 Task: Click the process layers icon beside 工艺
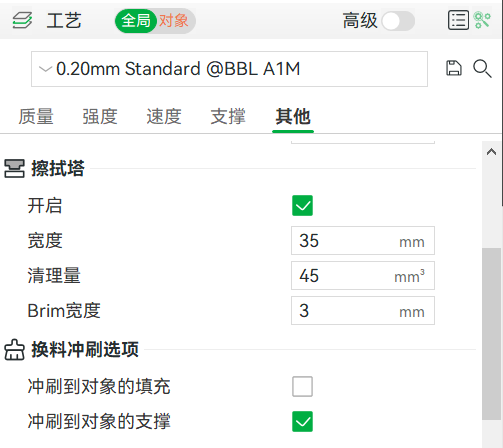coord(22,20)
